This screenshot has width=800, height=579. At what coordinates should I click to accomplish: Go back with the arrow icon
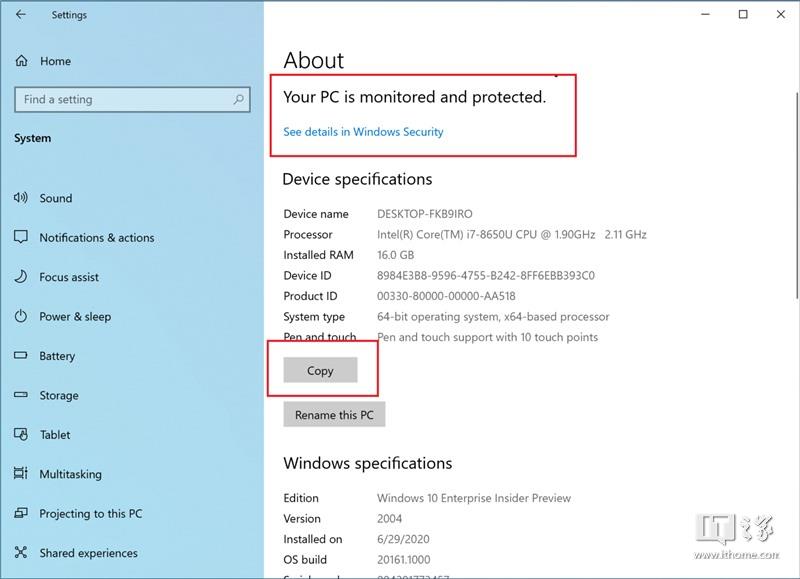[20, 14]
